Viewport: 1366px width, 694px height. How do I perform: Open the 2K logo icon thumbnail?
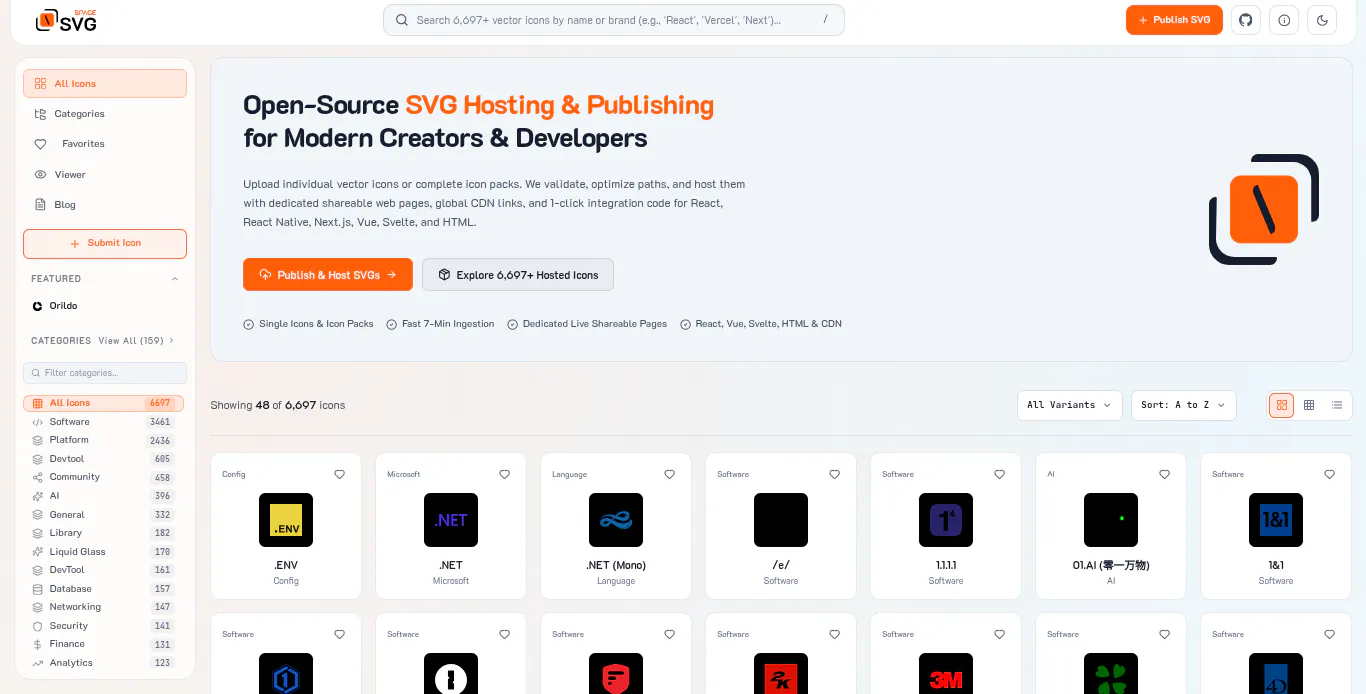[x=781, y=674]
